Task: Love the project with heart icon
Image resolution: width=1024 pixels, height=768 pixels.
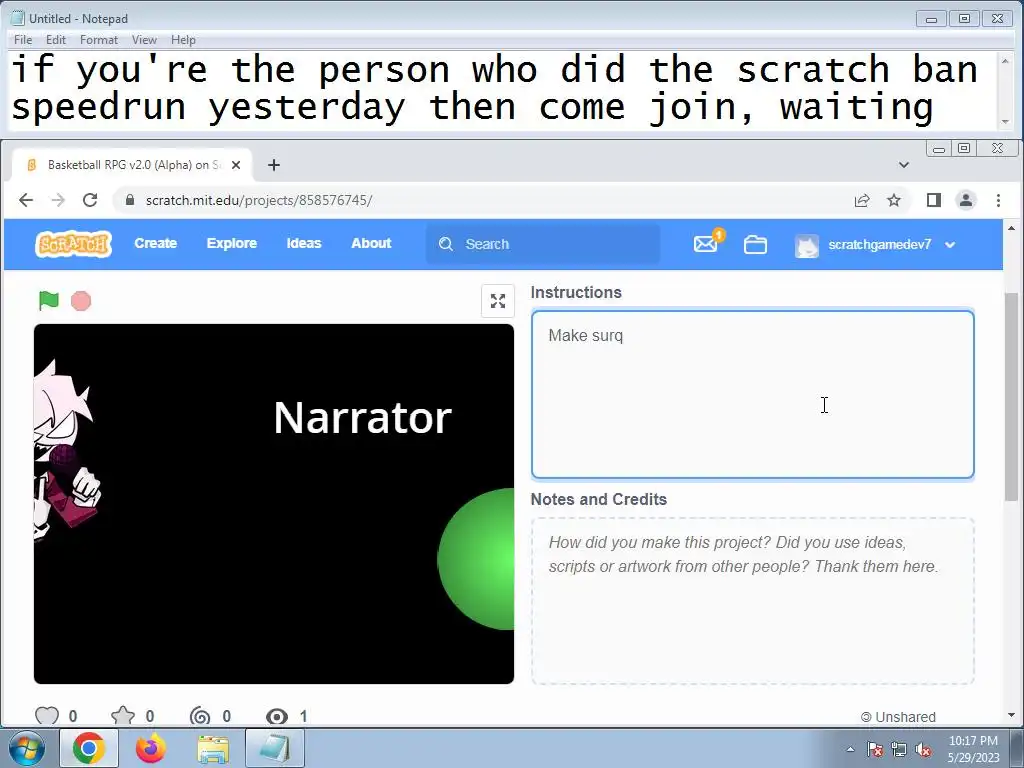Action: (x=47, y=716)
